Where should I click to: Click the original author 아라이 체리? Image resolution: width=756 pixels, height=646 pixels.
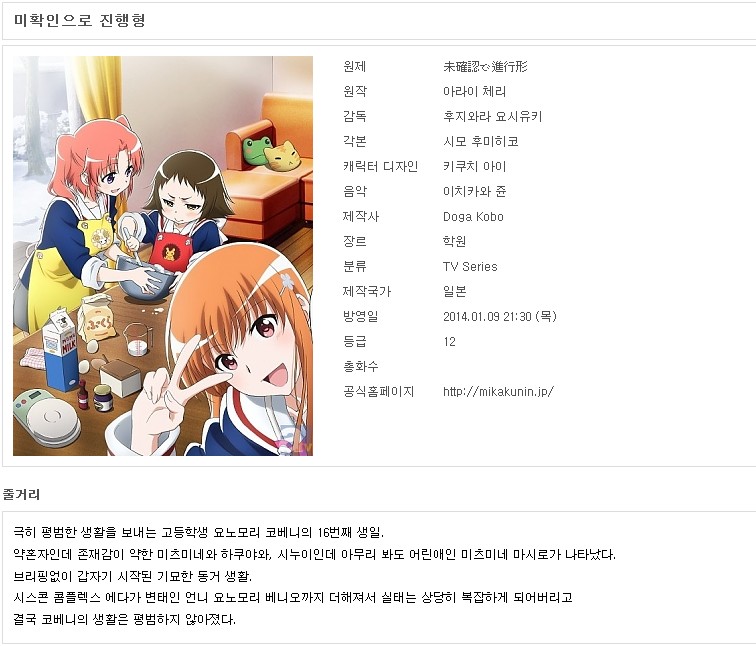tap(474, 92)
